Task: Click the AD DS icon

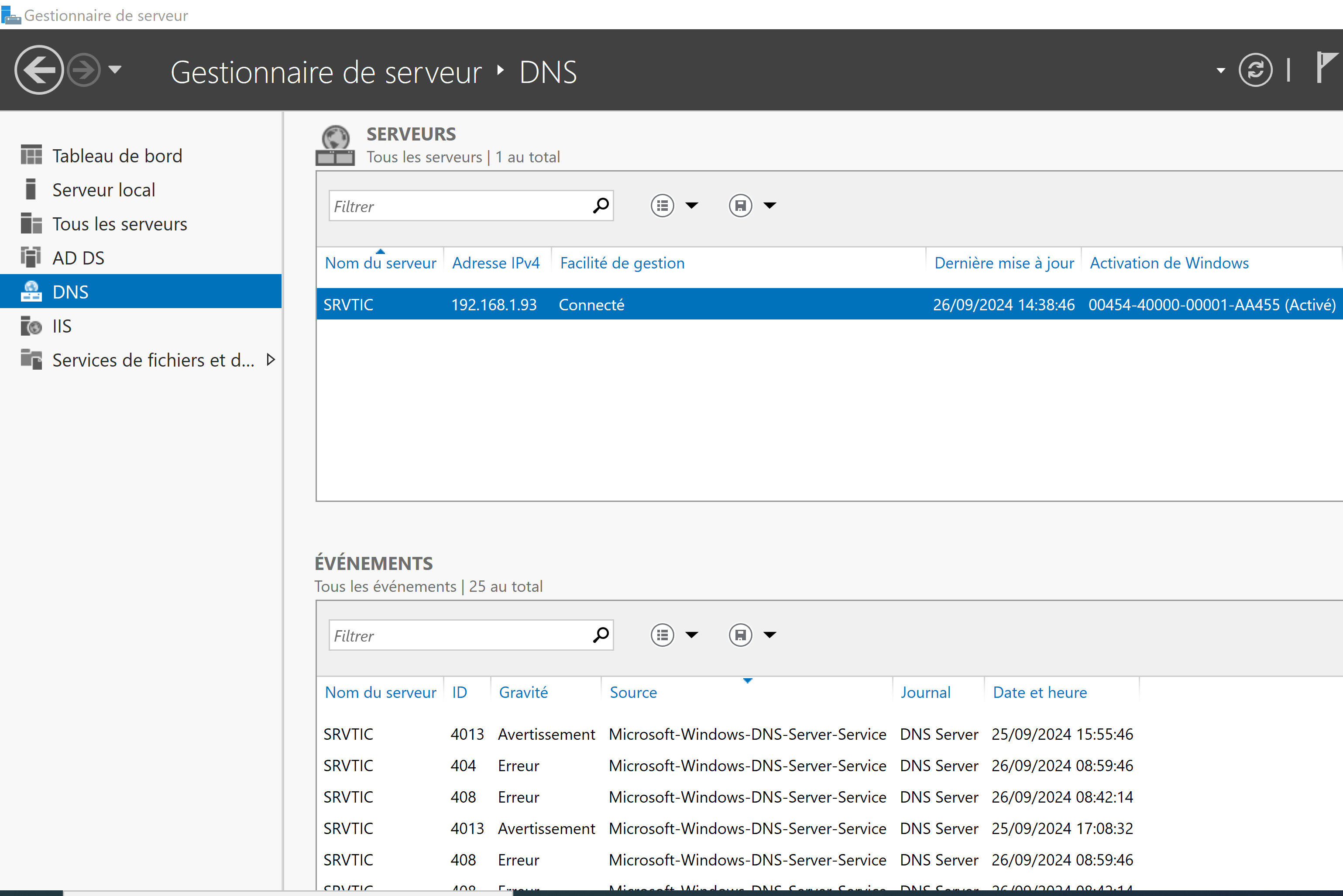Action: pyautogui.click(x=31, y=257)
